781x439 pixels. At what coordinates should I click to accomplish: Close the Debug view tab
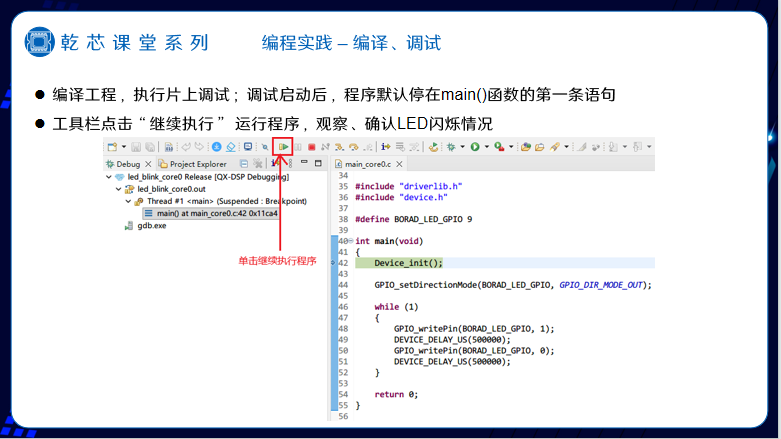pyautogui.click(x=149, y=164)
